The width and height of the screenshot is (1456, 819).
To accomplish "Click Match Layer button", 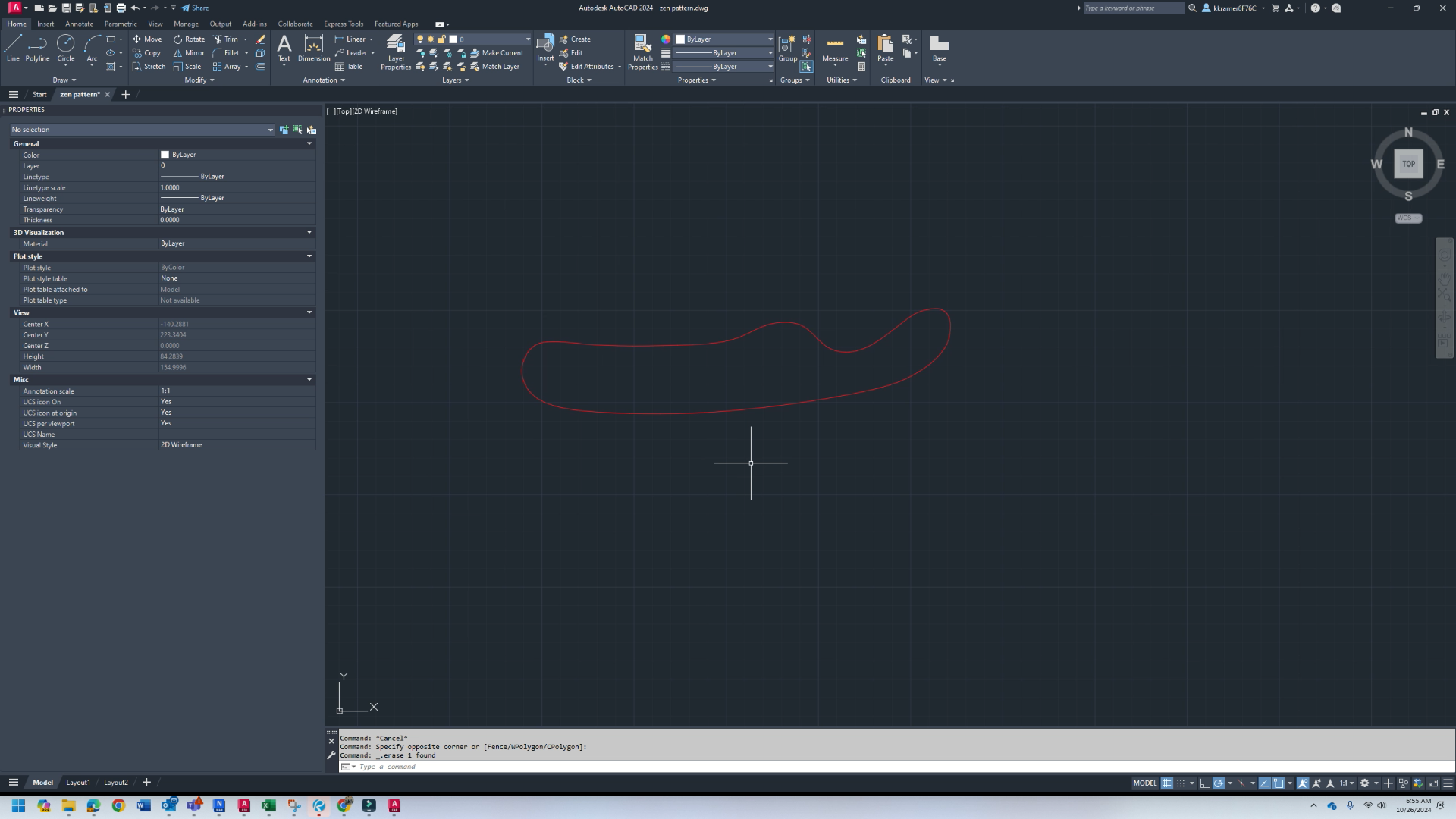I will click(x=494, y=67).
